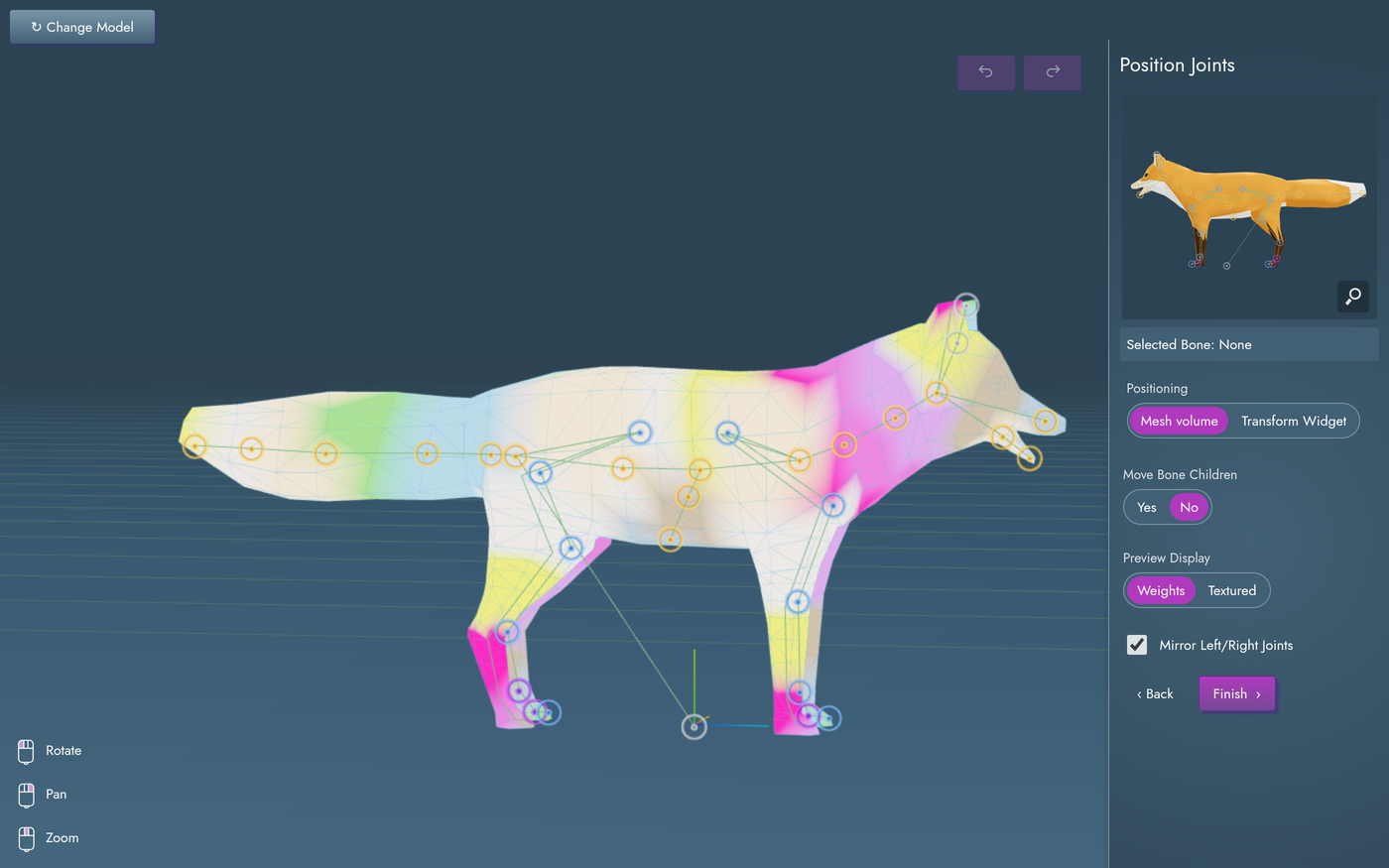The image size is (1389, 868).
Task: Click the Change Model button
Action: 82,27
